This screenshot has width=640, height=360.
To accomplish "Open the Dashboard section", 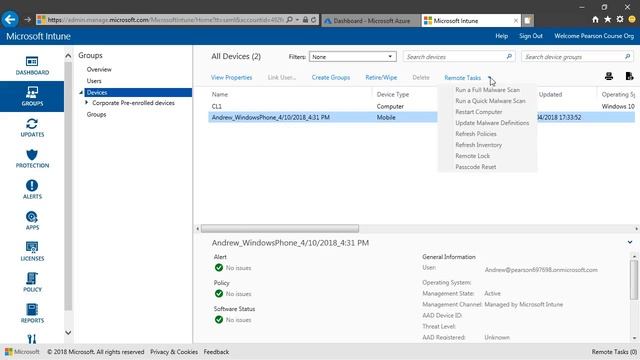I will [32, 65].
